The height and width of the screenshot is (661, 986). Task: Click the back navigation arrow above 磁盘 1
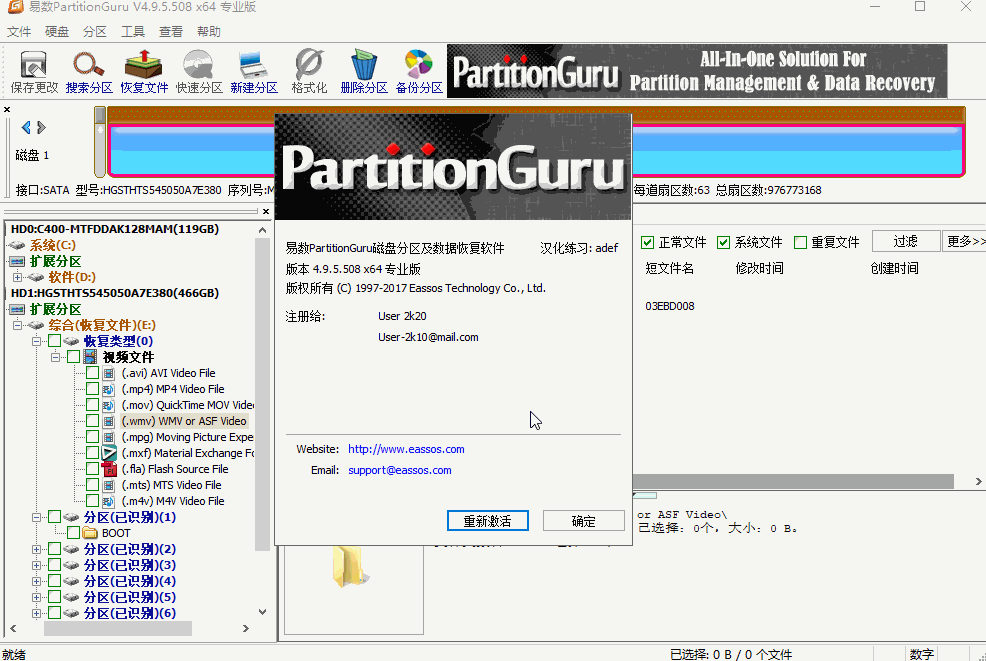(x=25, y=127)
